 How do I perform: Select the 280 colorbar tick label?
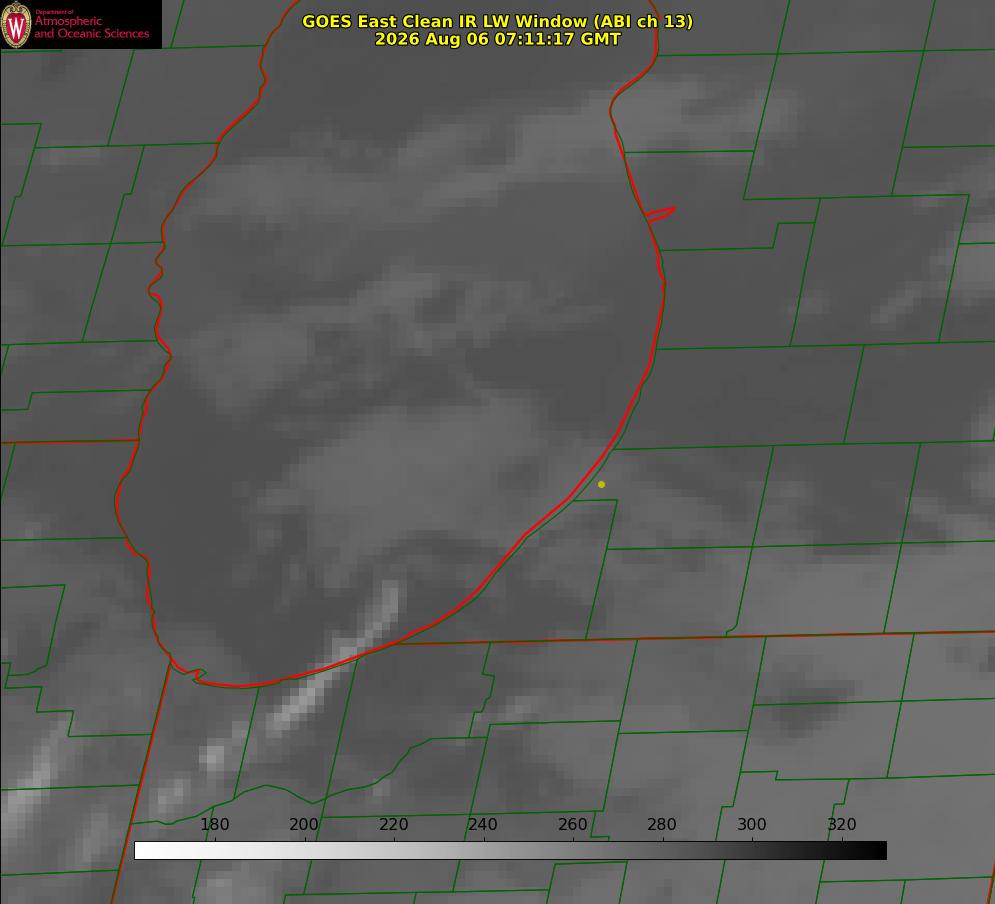662,824
